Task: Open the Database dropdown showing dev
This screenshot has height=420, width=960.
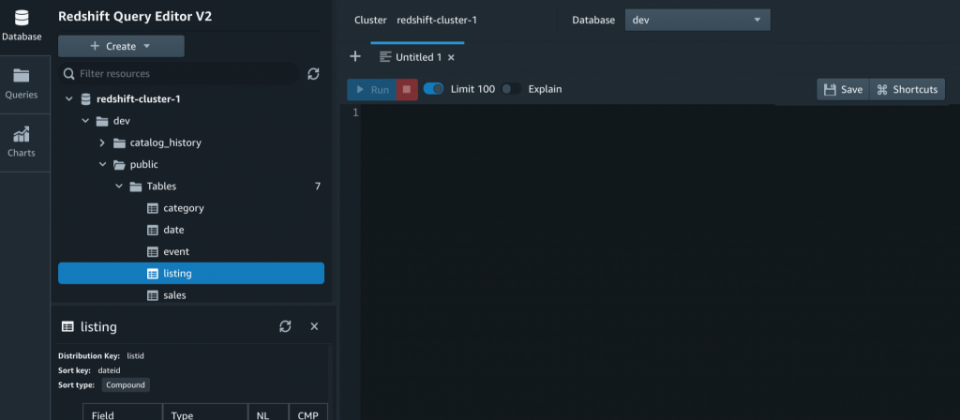Action: tap(697, 20)
